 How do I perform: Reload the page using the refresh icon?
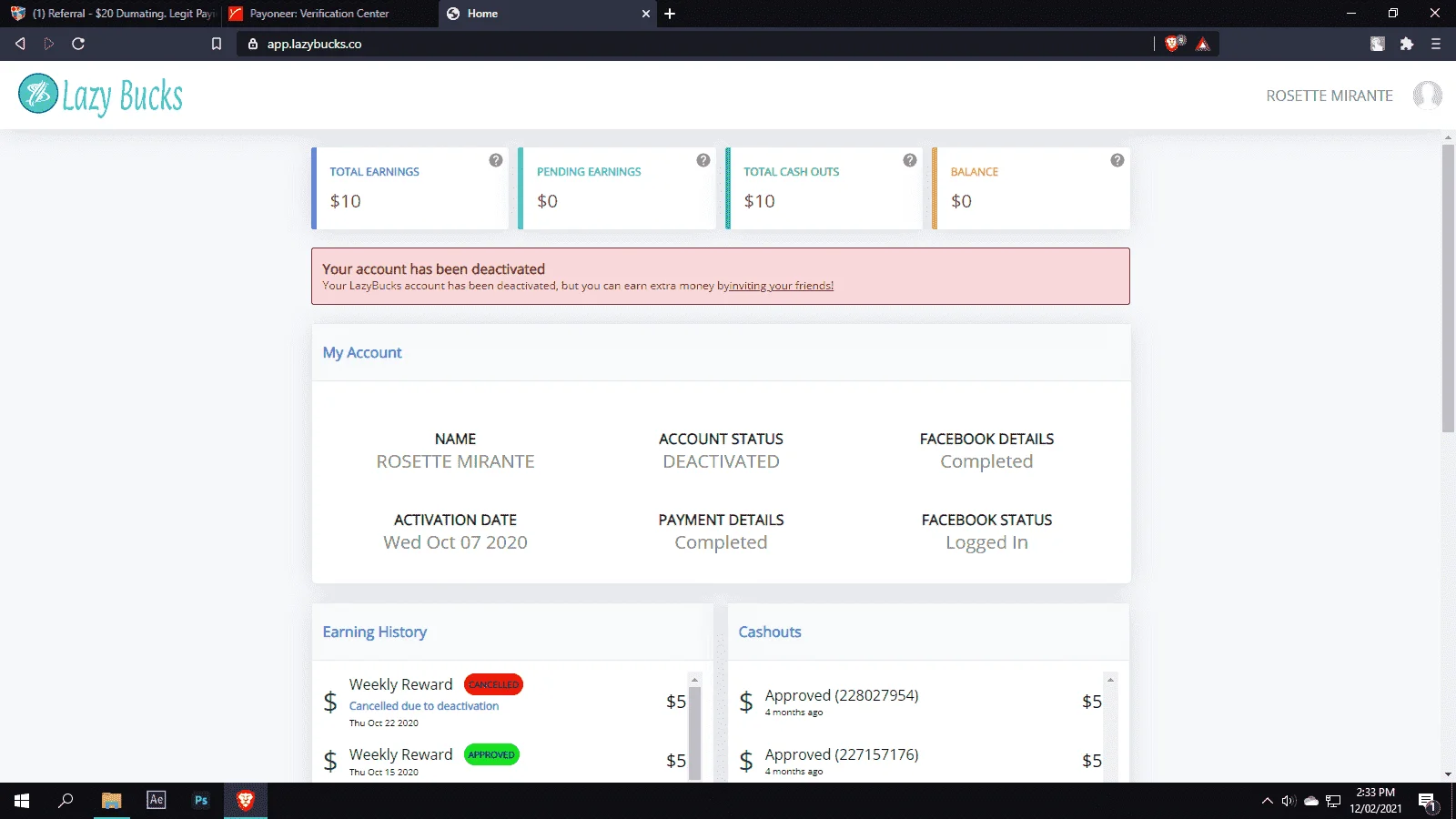coord(78,44)
